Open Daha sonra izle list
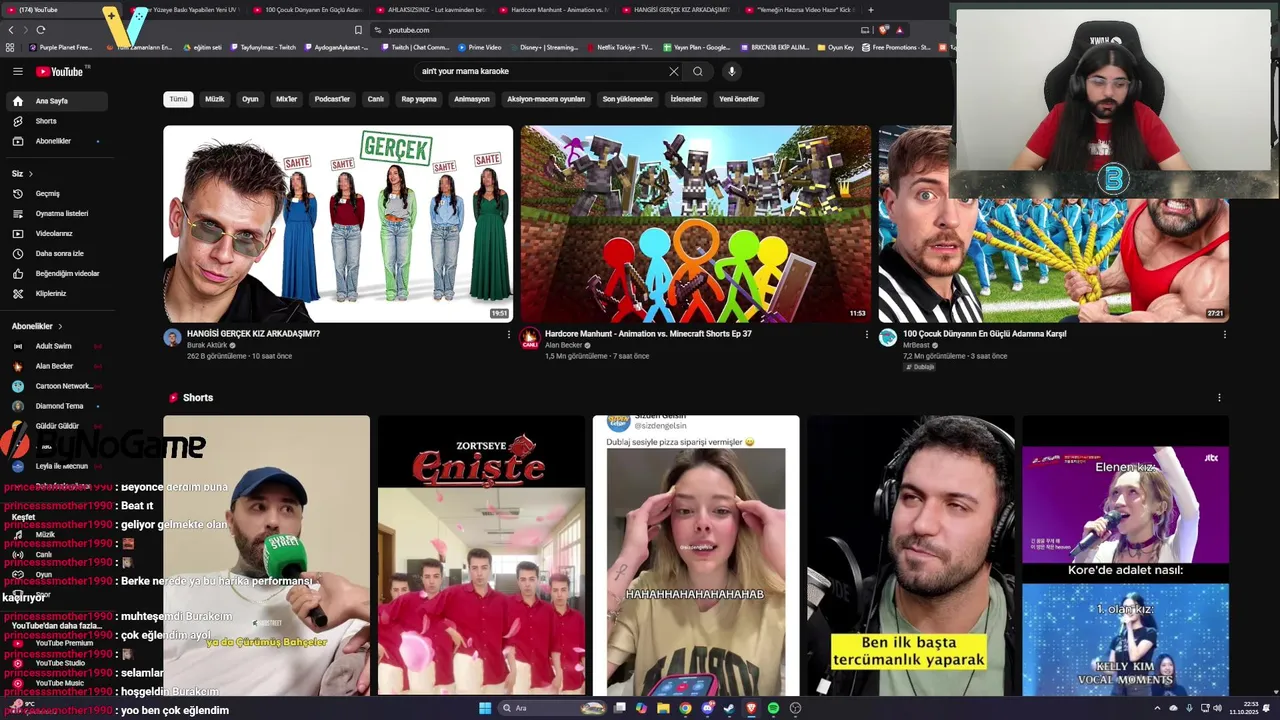The height and width of the screenshot is (720, 1280). click(x=56, y=253)
